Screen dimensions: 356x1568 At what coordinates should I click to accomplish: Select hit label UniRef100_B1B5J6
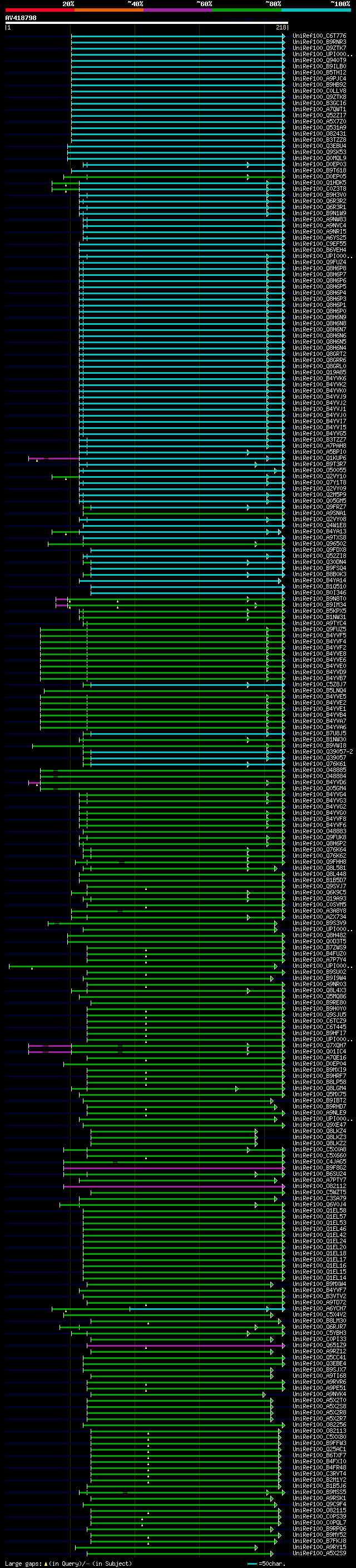tap(319, 1485)
